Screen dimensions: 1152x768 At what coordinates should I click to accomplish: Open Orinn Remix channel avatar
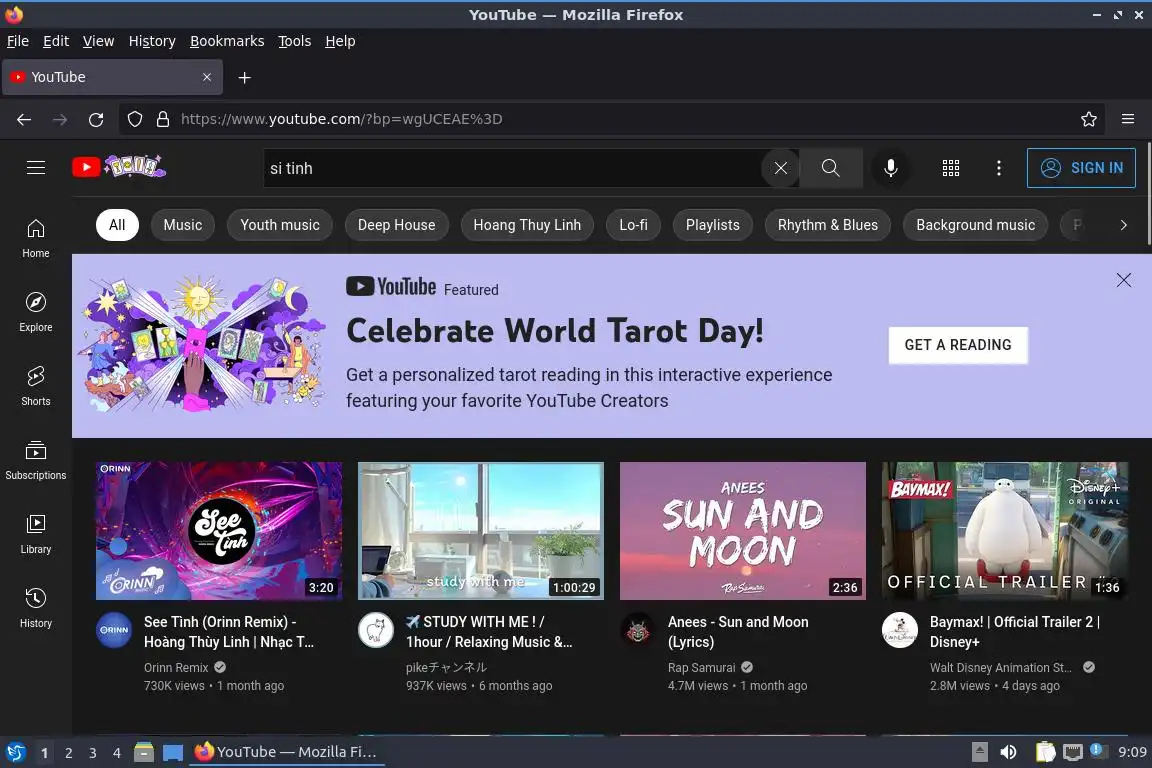114,630
